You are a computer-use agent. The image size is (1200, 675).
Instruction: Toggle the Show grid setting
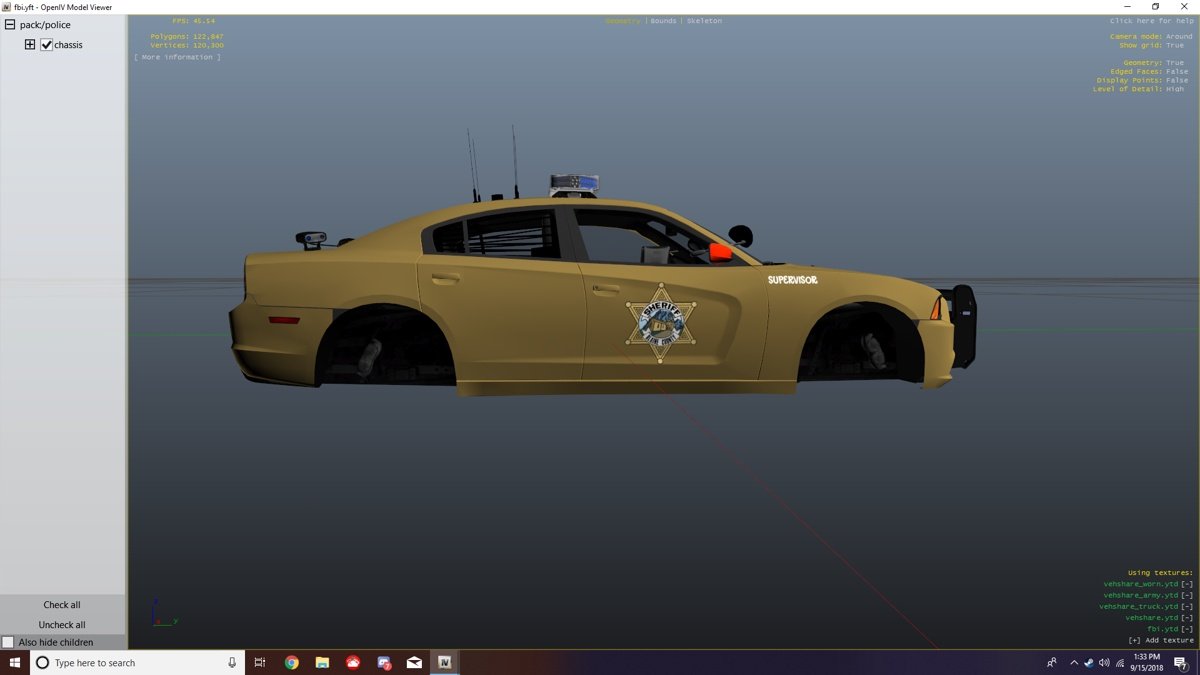[x=1174, y=45]
